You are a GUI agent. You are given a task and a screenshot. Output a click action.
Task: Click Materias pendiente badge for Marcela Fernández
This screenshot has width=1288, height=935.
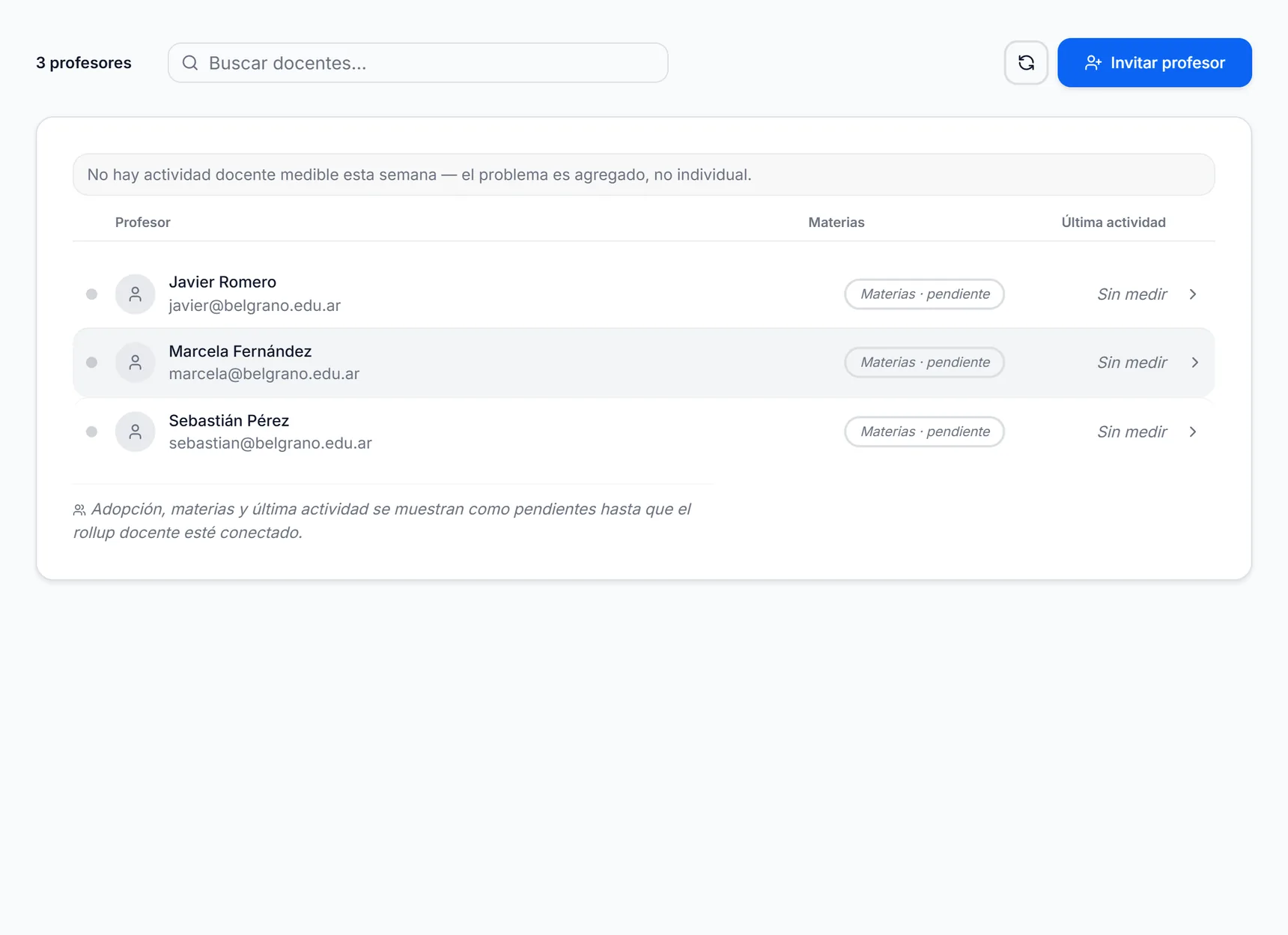tap(925, 362)
